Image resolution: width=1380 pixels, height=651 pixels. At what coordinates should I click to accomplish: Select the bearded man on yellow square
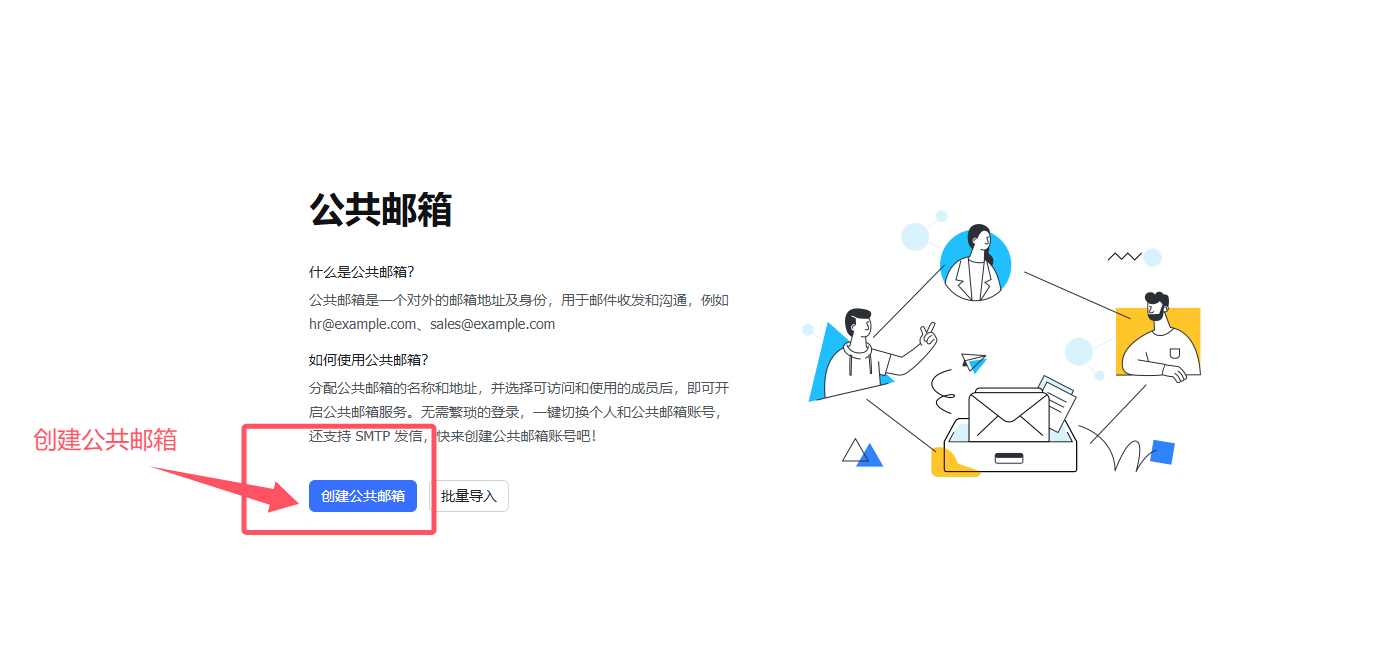pos(1160,340)
